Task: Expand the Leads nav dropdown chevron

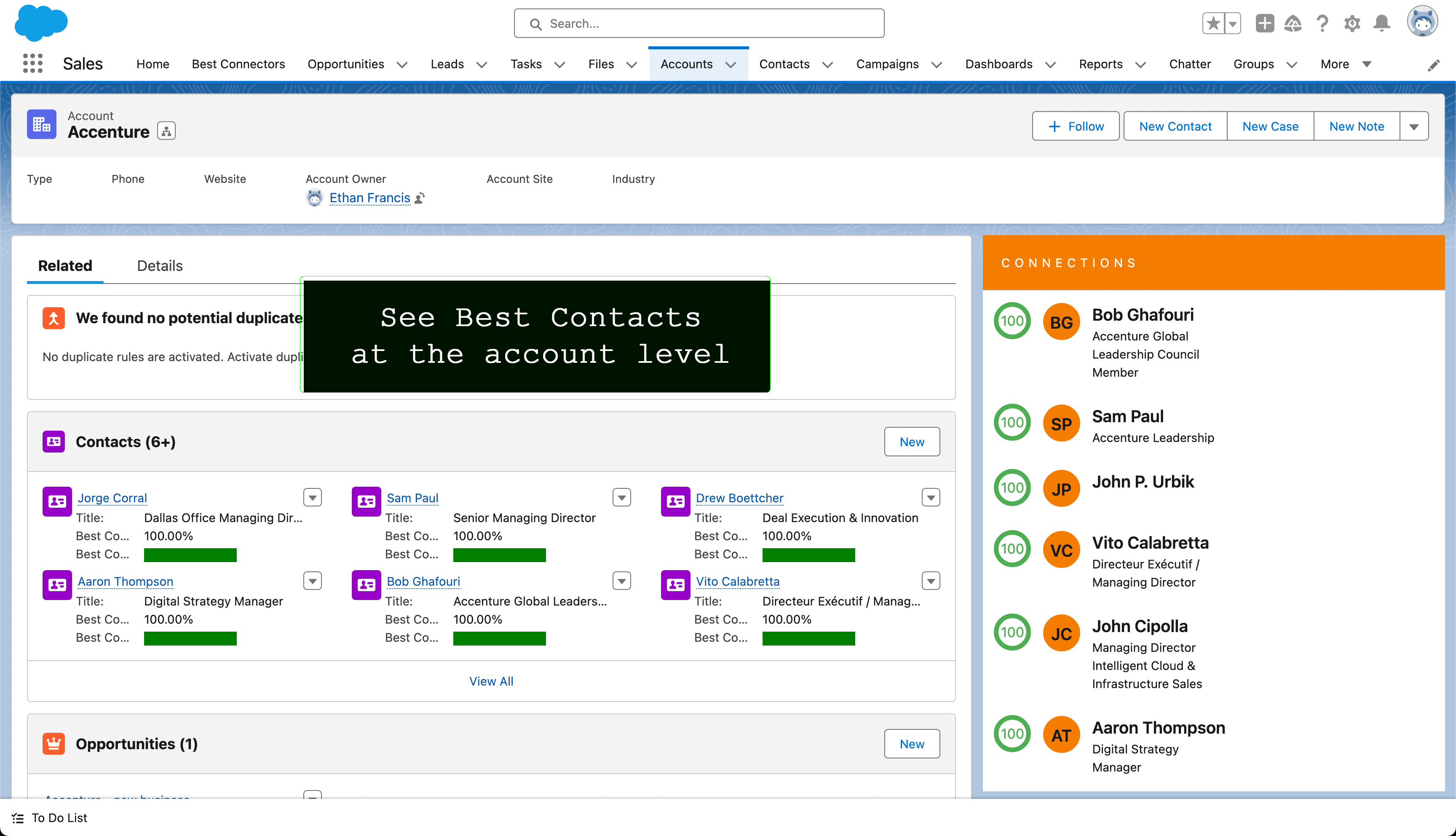Action: click(x=482, y=65)
